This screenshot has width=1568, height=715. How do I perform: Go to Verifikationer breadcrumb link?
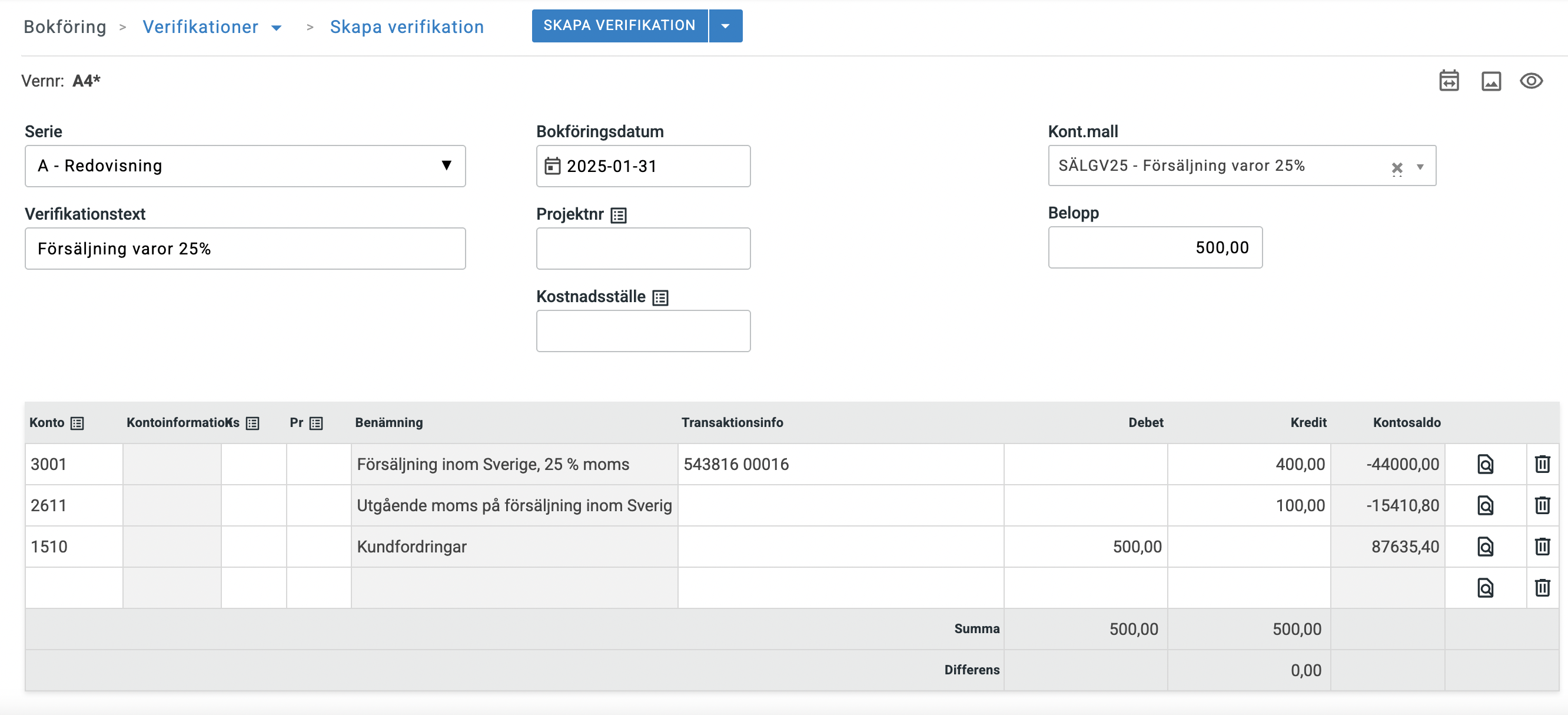(200, 27)
